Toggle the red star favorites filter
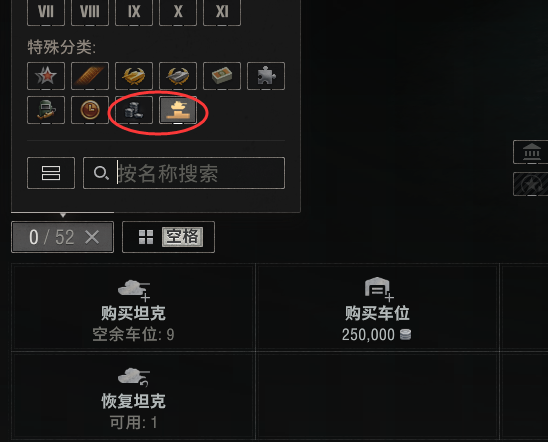The height and width of the screenshot is (442, 548). click(46, 76)
